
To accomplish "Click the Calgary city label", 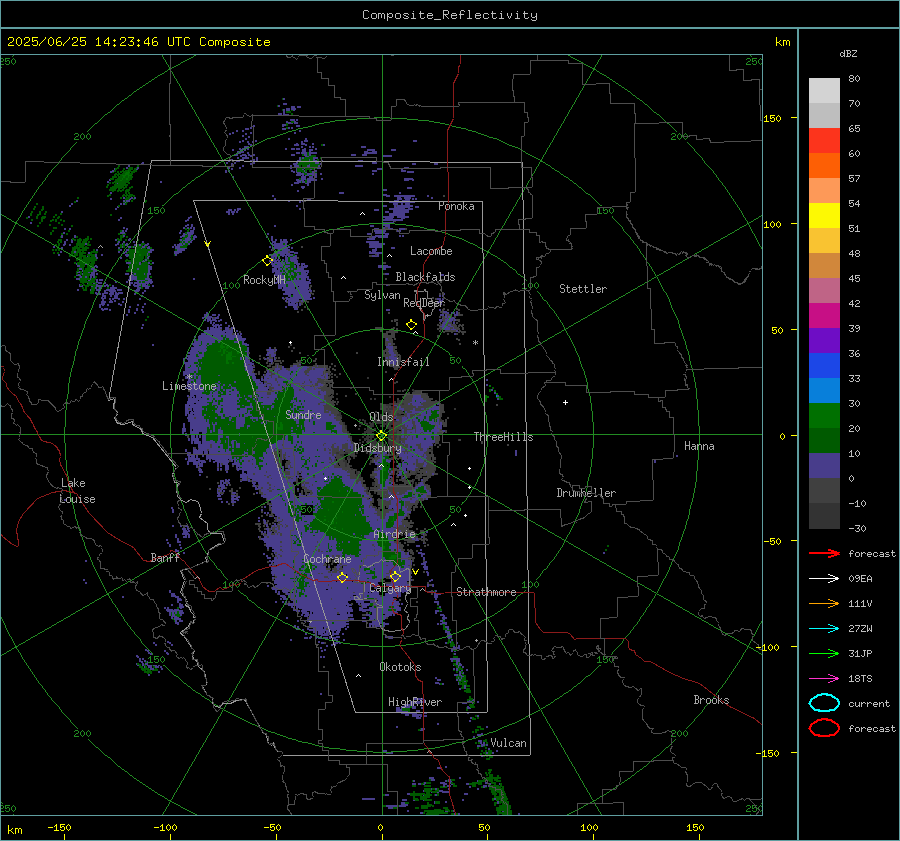I will point(390,588).
